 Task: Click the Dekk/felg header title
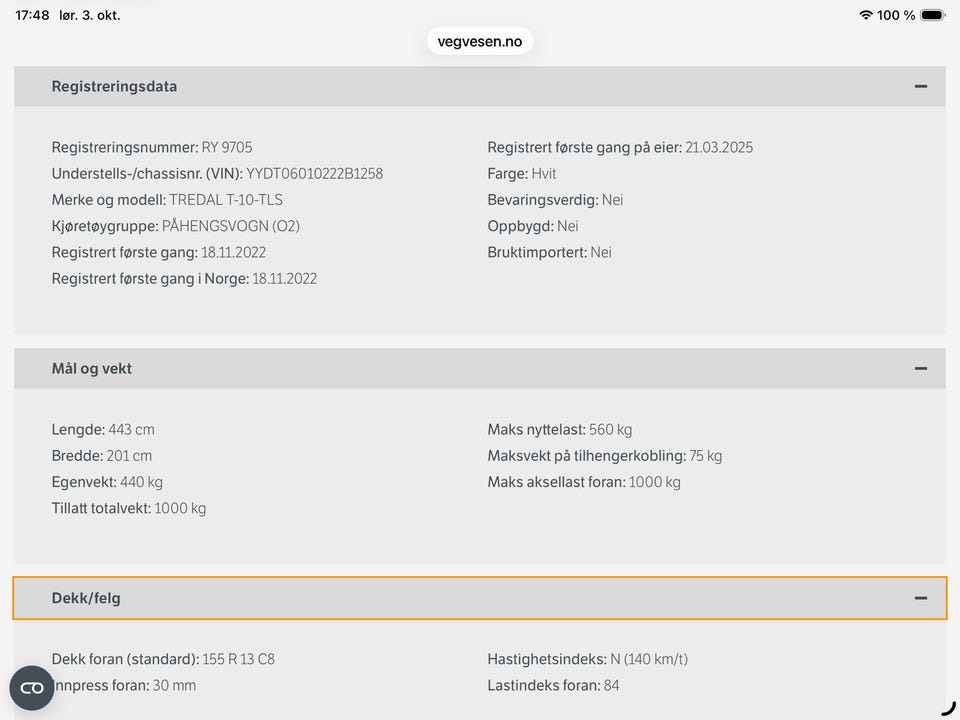pyautogui.click(x=86, y=598)
